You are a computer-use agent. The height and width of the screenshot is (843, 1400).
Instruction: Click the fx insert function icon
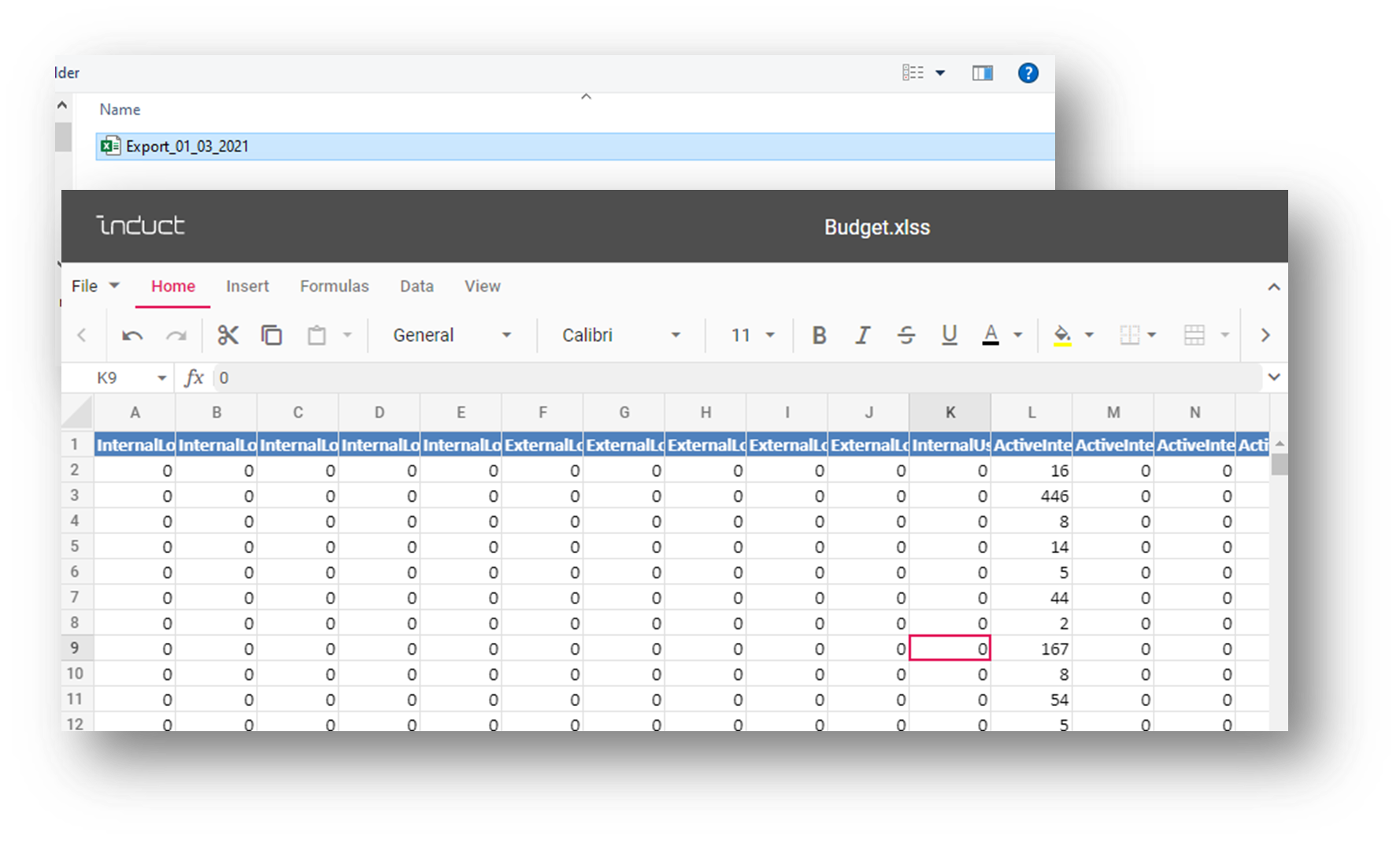194,378
